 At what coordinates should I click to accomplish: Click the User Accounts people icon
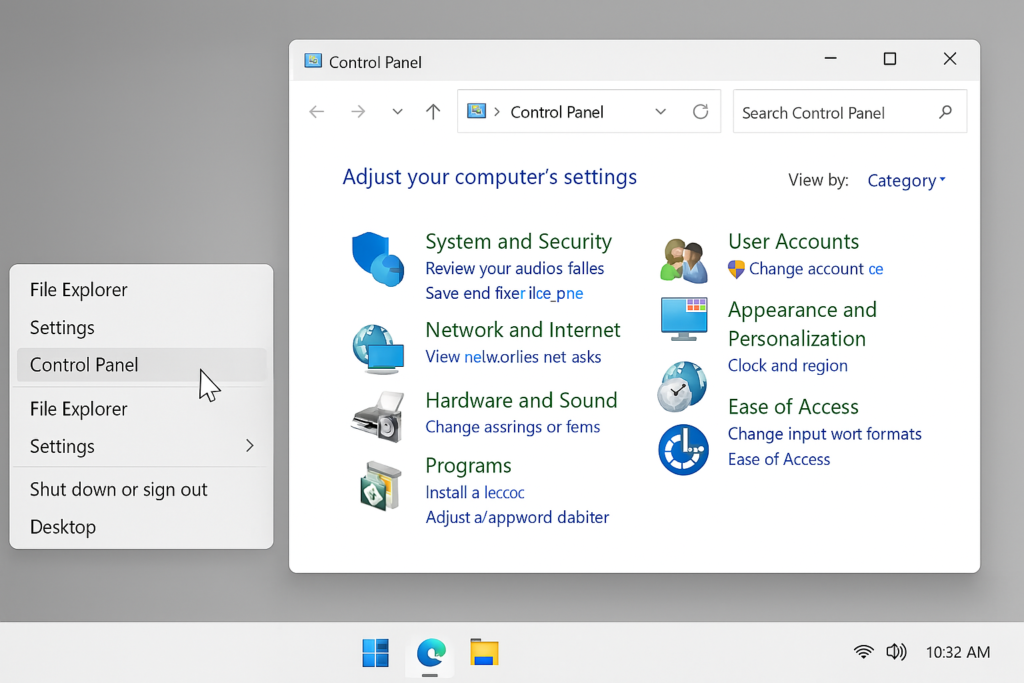[684, 260]
